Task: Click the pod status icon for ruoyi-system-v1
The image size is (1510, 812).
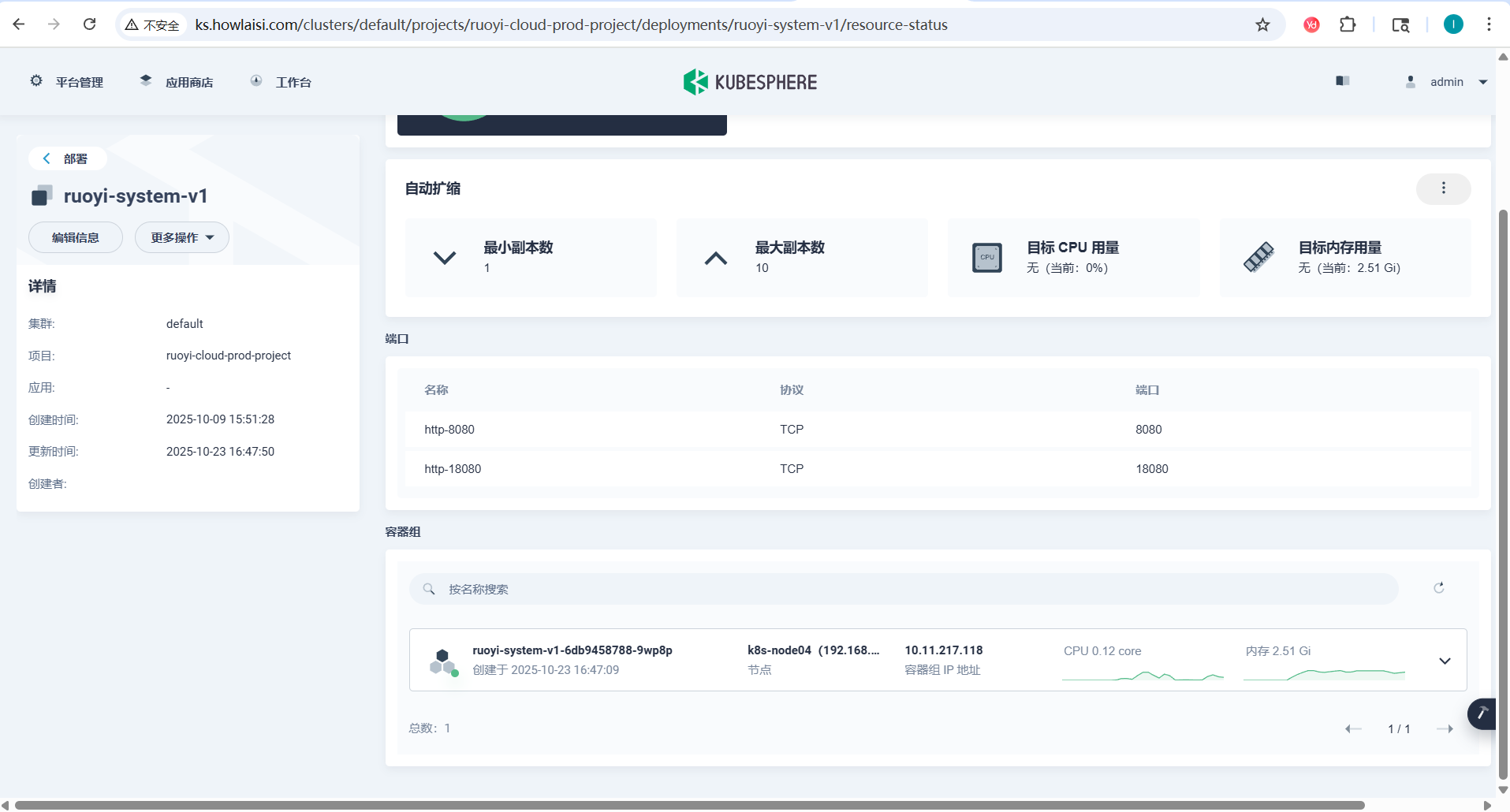Action: (x=443, y=661)
